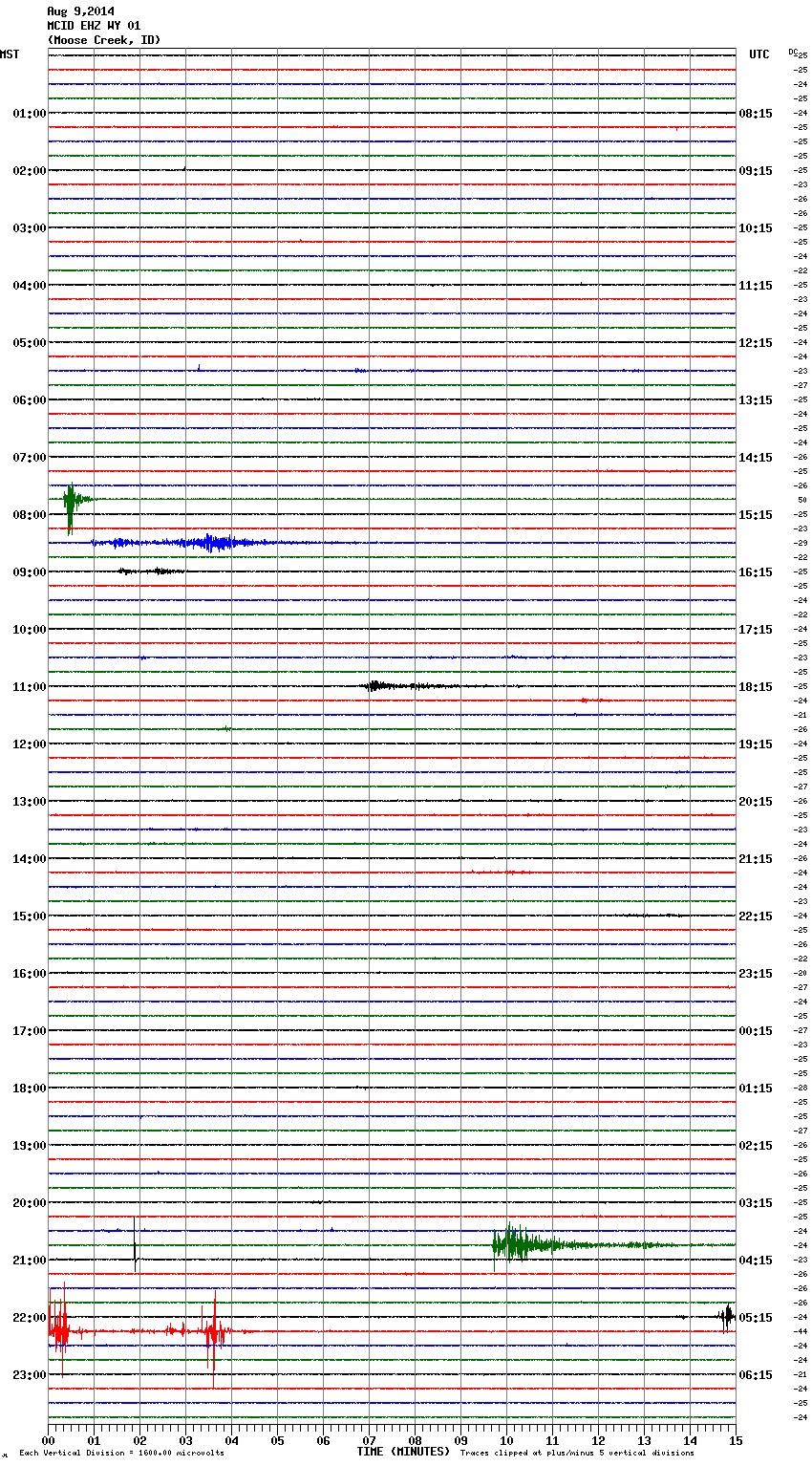
Task: Select the 22:00 MST row label
Action: pyautogui.click(x=30, y=1318)
